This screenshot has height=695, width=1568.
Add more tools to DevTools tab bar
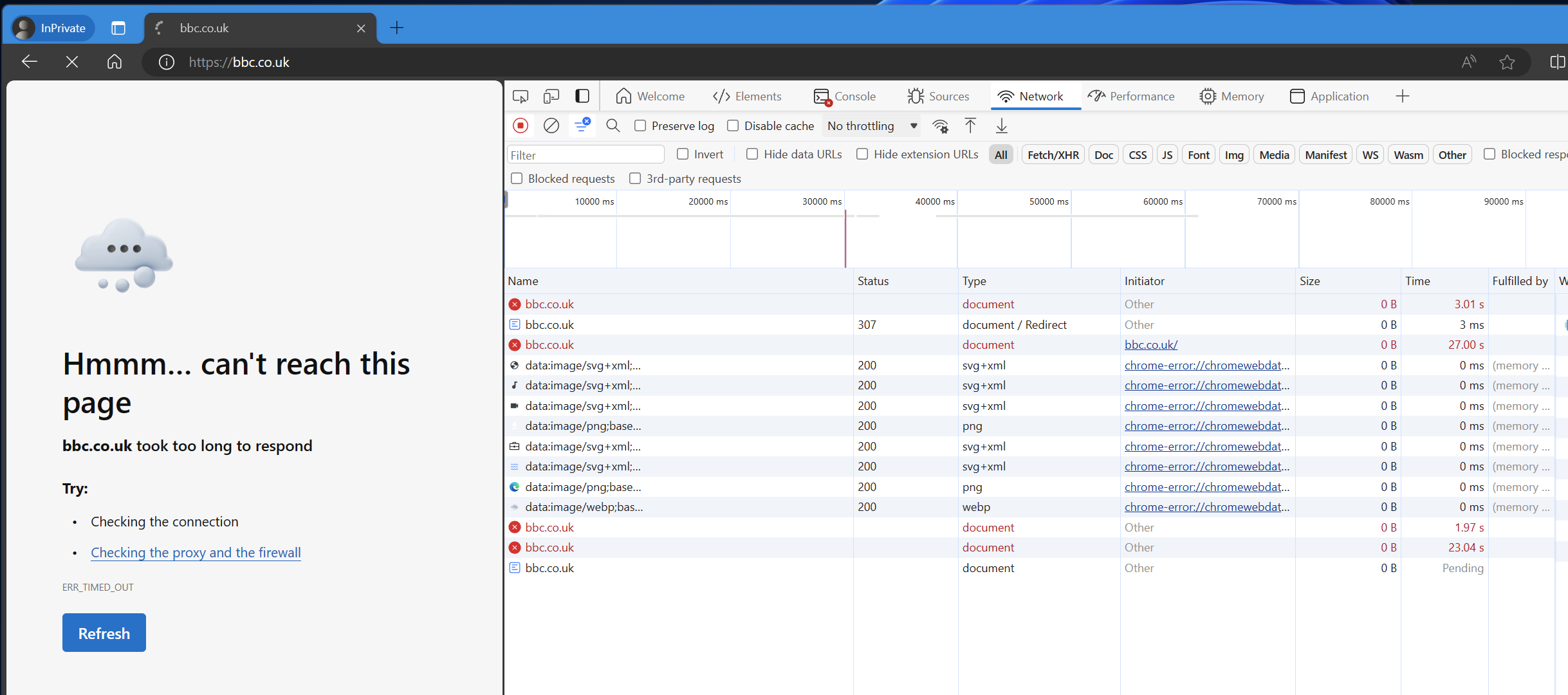1403,97
